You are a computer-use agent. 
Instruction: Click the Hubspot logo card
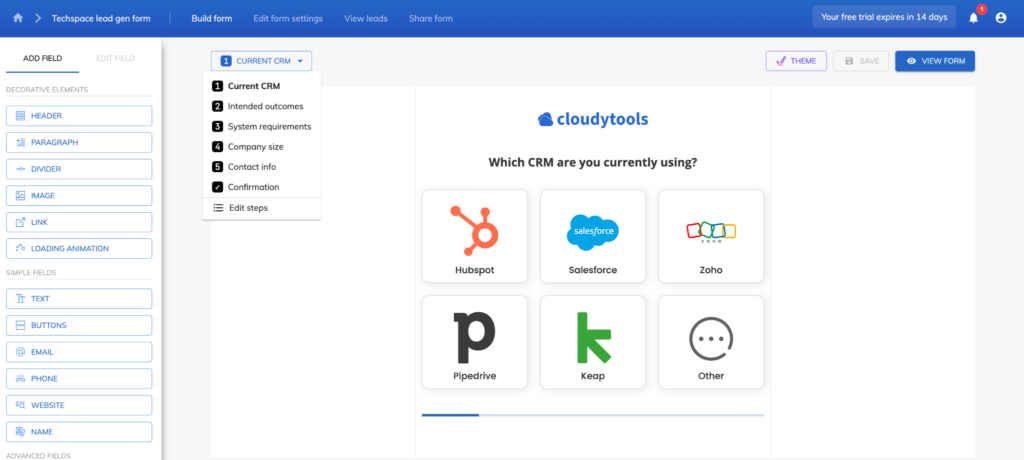(475, 236)
